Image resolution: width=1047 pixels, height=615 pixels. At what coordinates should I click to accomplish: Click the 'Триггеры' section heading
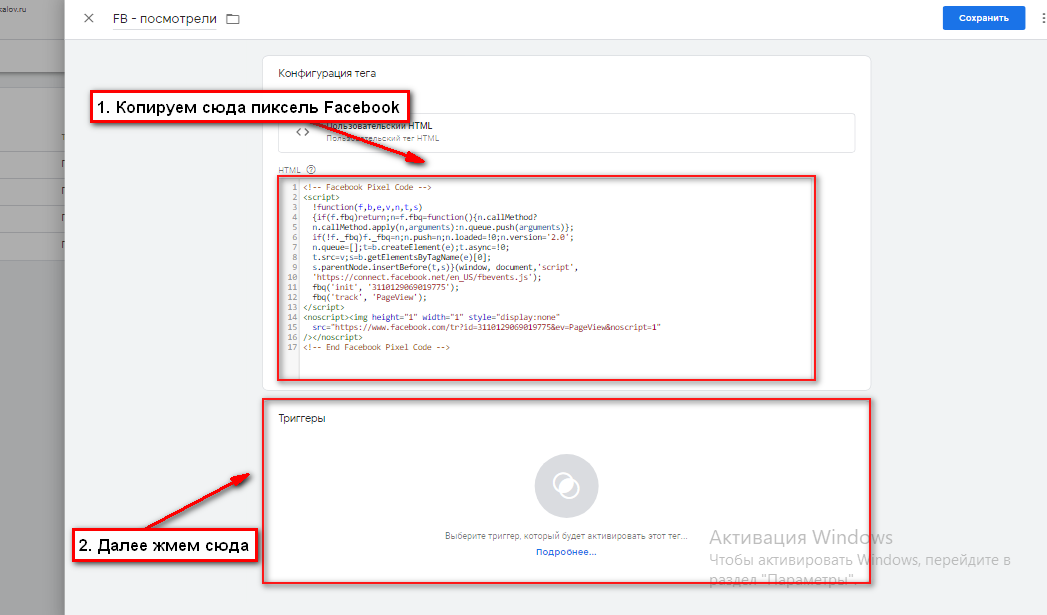point(302,418)
